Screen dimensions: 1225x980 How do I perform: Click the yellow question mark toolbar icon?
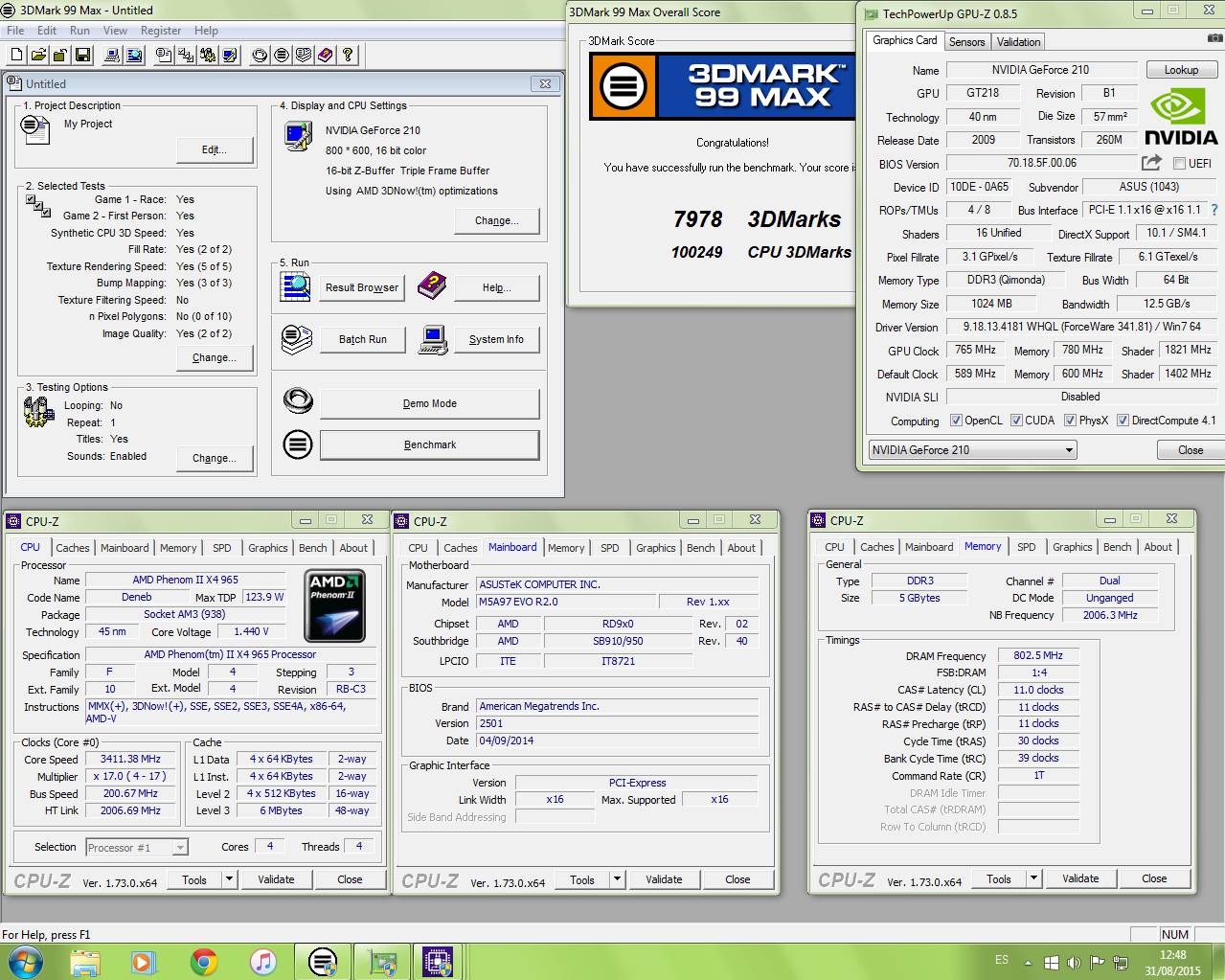[348, 56]
